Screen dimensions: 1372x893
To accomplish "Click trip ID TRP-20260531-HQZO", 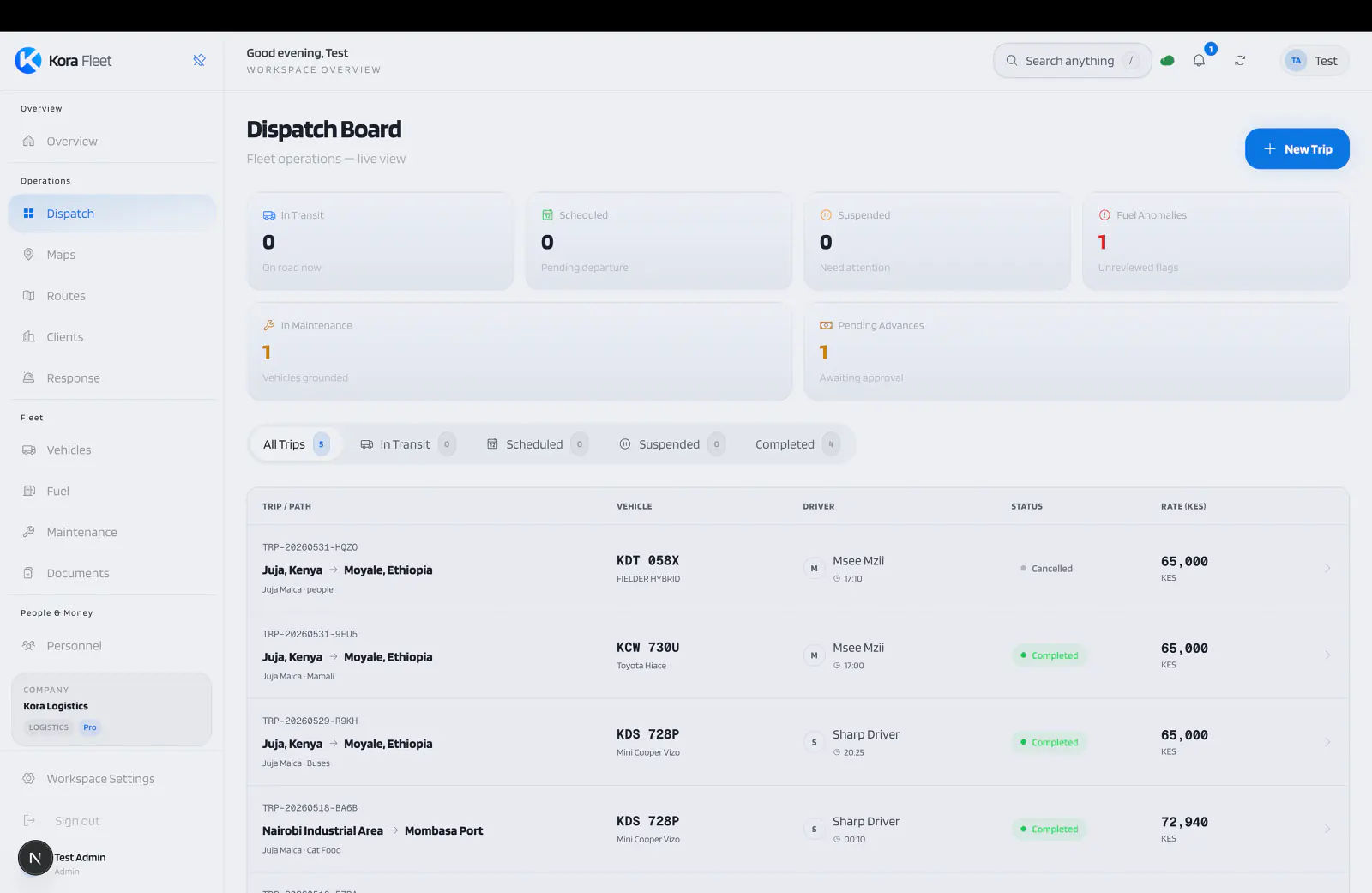I will point(310,547).
